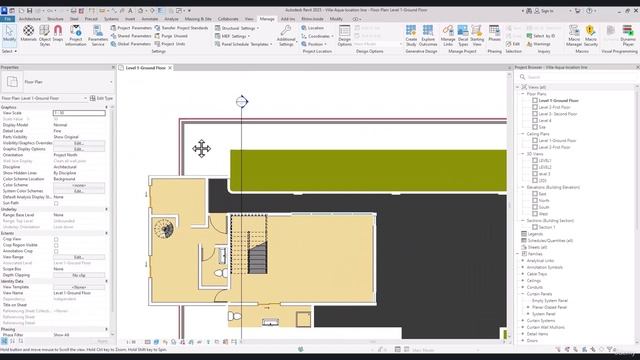This screenshot has height=360, width=640.
Task: Click the View Scale input field
Action: [x=79, y=113]
